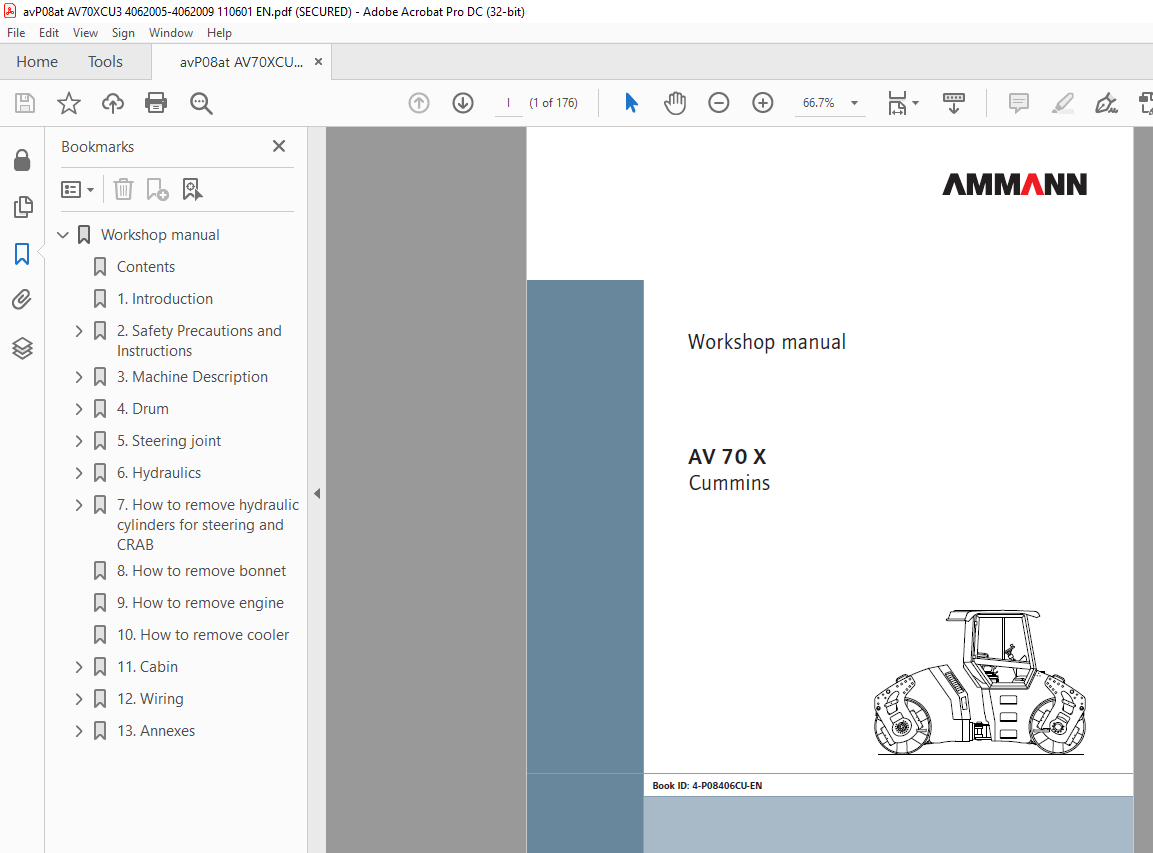Open the Attachments paperclip panel

coord(22,300)
